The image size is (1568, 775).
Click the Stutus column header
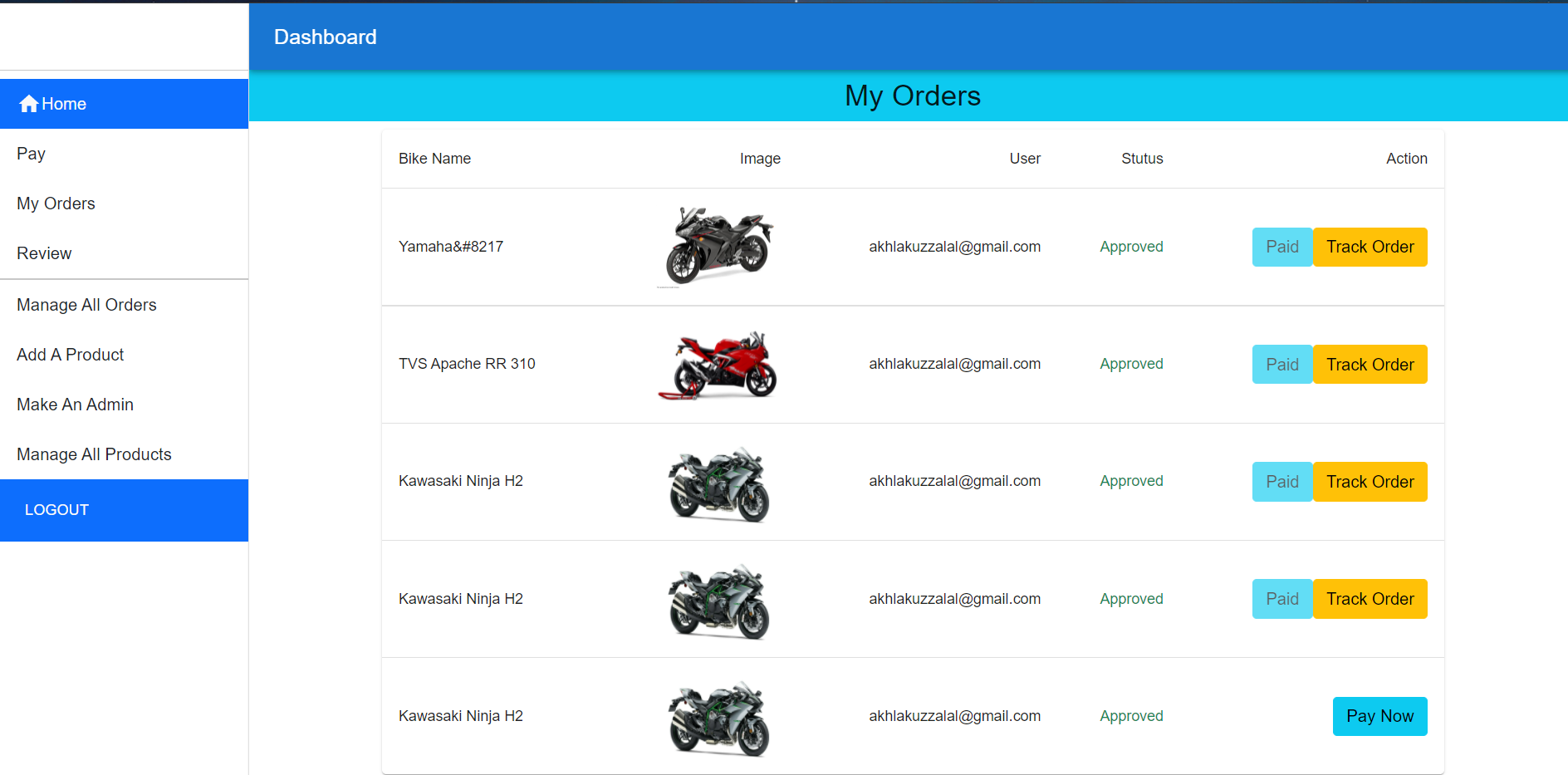tap(1141, 159)
